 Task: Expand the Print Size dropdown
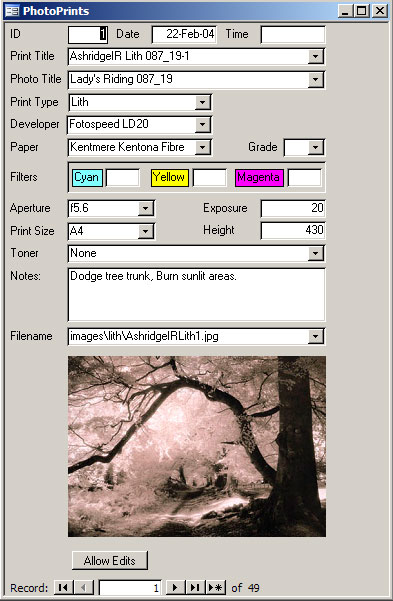(145, 231)
